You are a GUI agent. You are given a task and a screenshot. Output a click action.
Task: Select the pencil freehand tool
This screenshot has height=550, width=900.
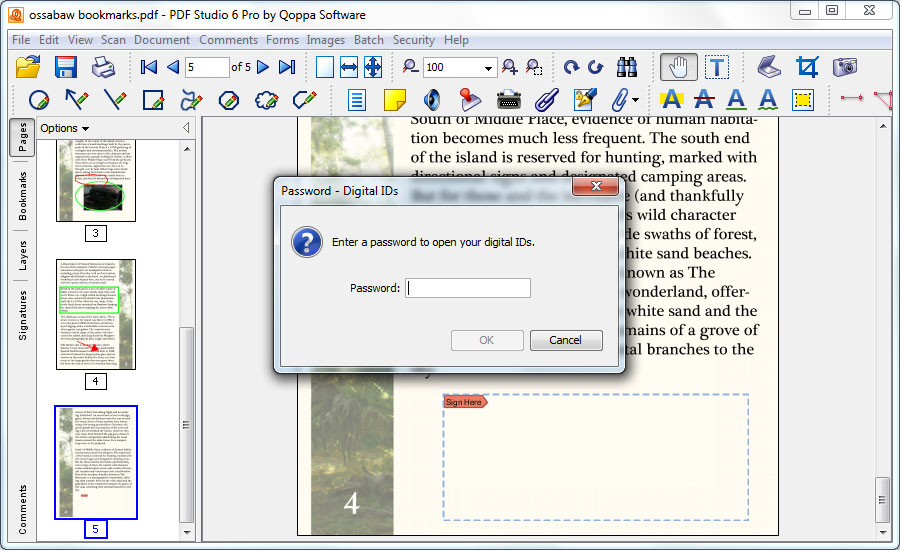pos(191,100)
